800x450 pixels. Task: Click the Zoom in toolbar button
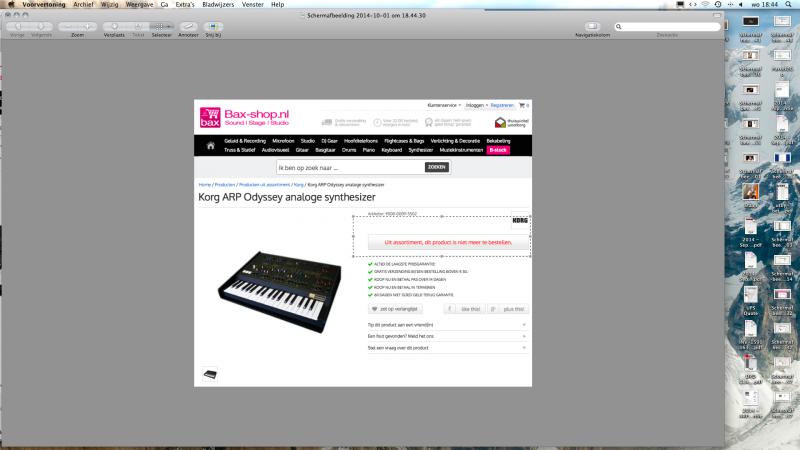(x=87, y=26)
